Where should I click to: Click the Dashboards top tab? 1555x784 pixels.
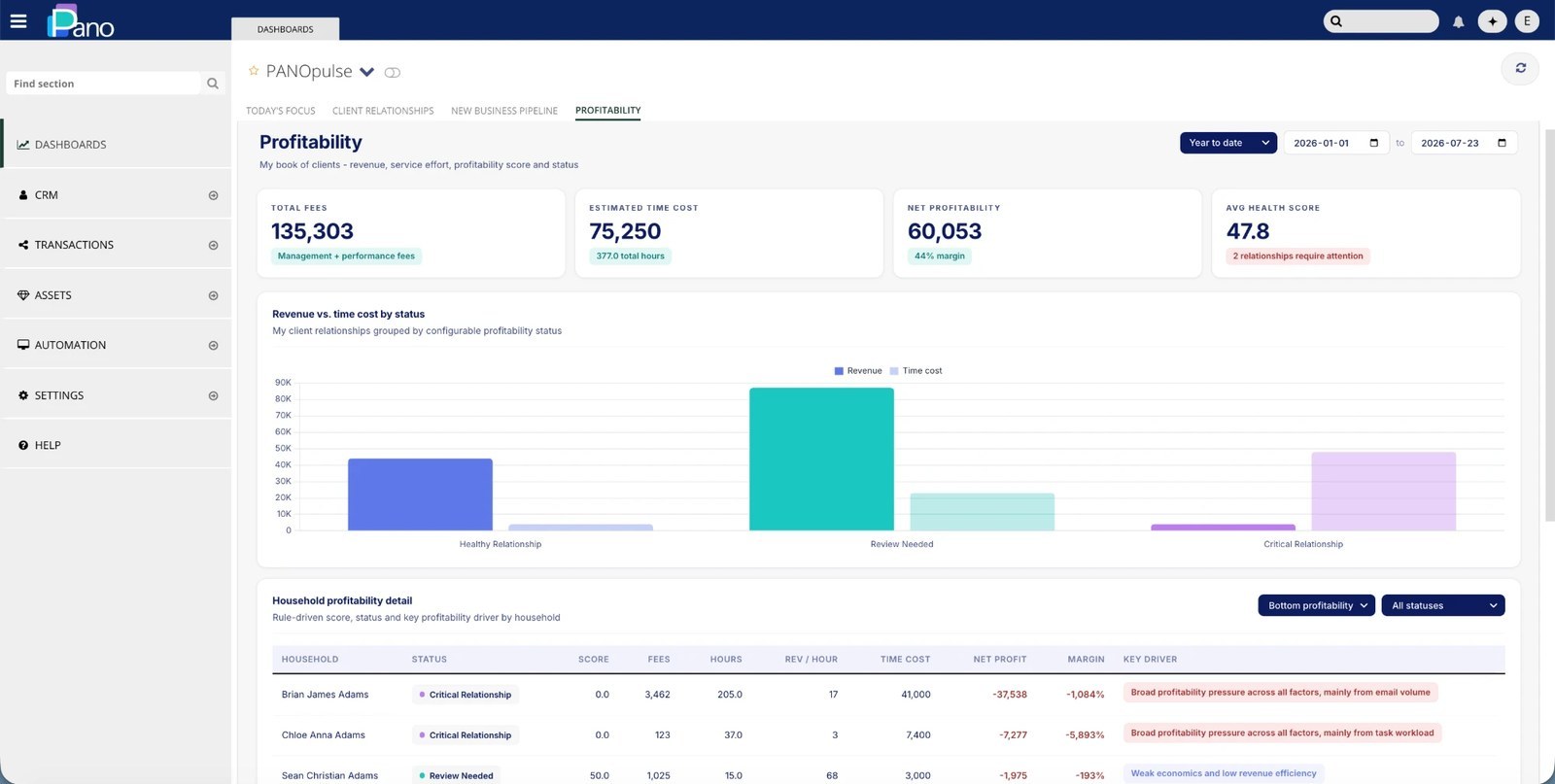[286, 29]
